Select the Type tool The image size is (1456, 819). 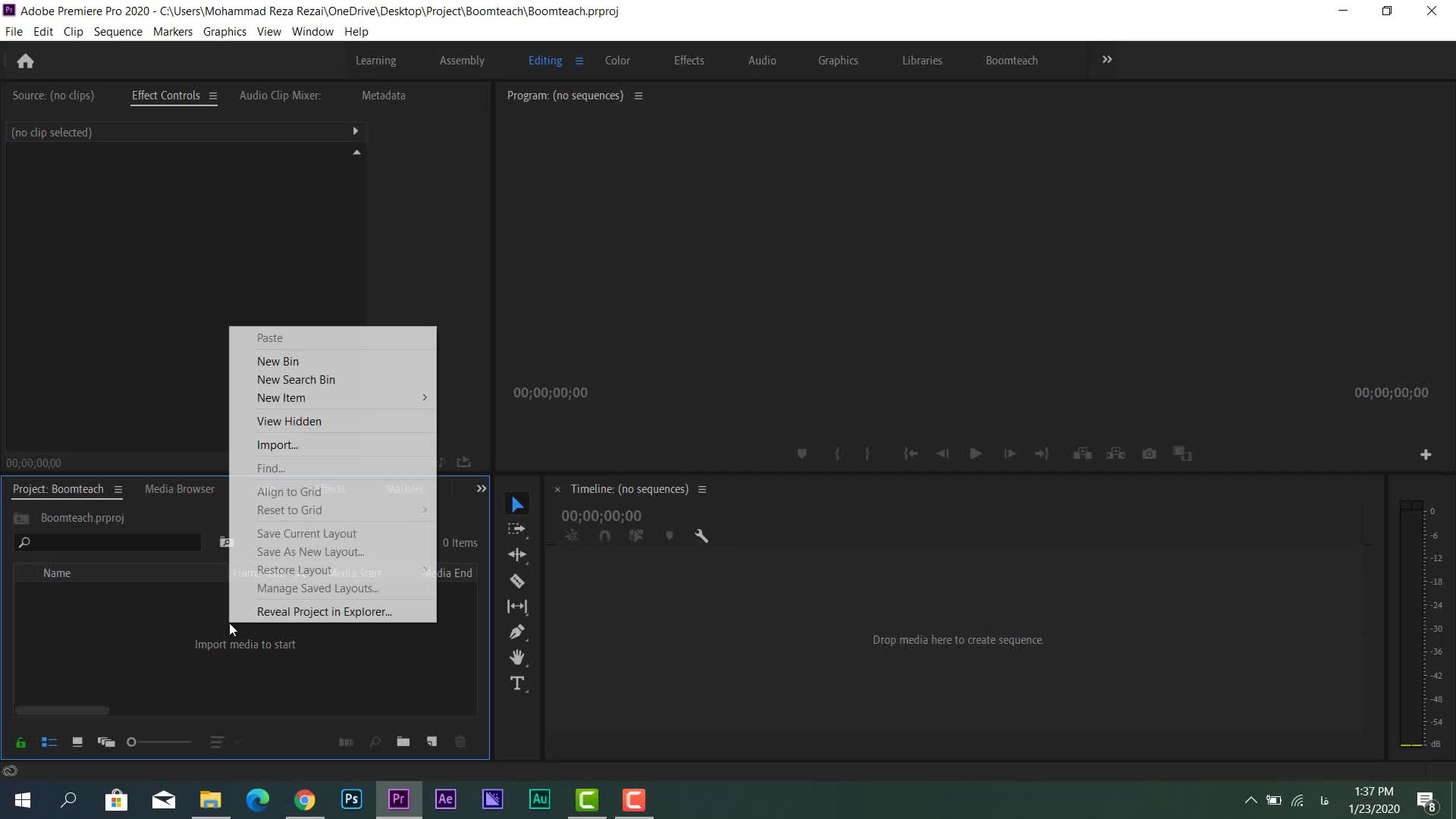point(517,683)
